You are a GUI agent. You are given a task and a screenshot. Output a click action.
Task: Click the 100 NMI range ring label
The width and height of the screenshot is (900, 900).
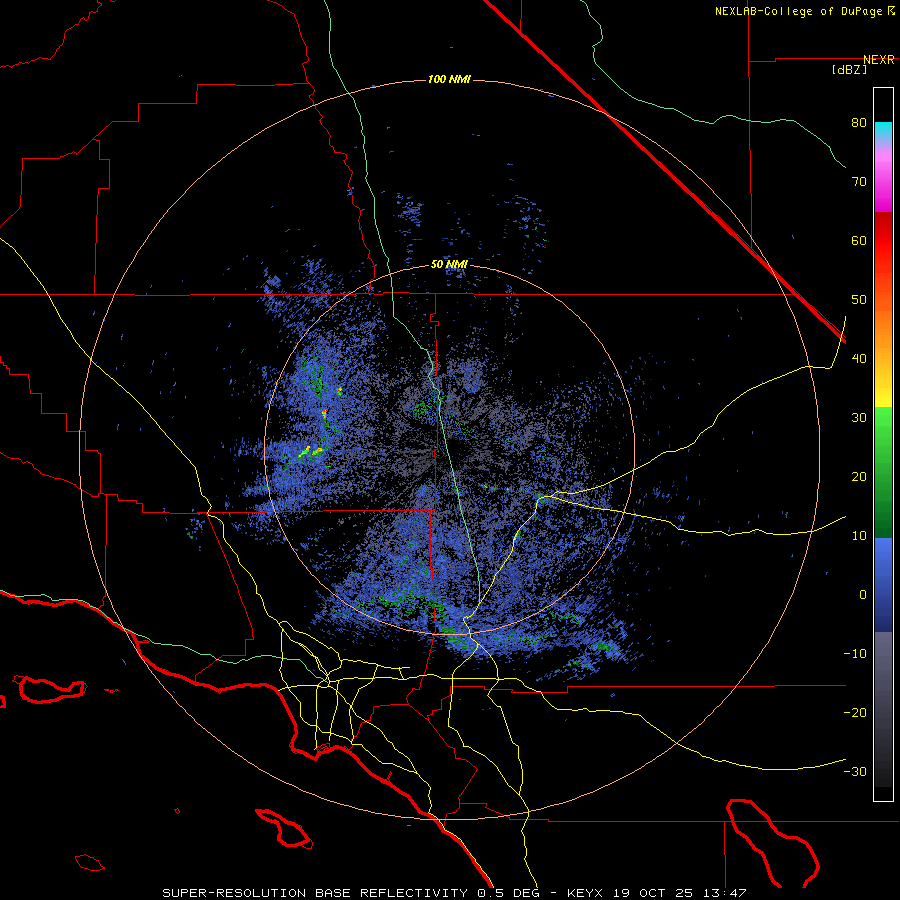pyautogui.click(x=449, y=79)
